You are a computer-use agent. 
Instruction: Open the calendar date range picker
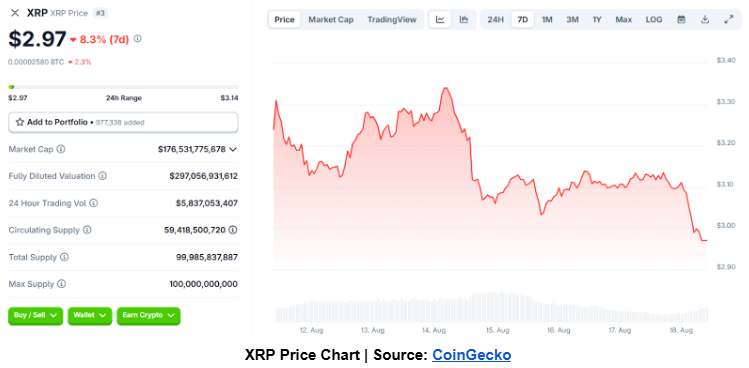681,20
